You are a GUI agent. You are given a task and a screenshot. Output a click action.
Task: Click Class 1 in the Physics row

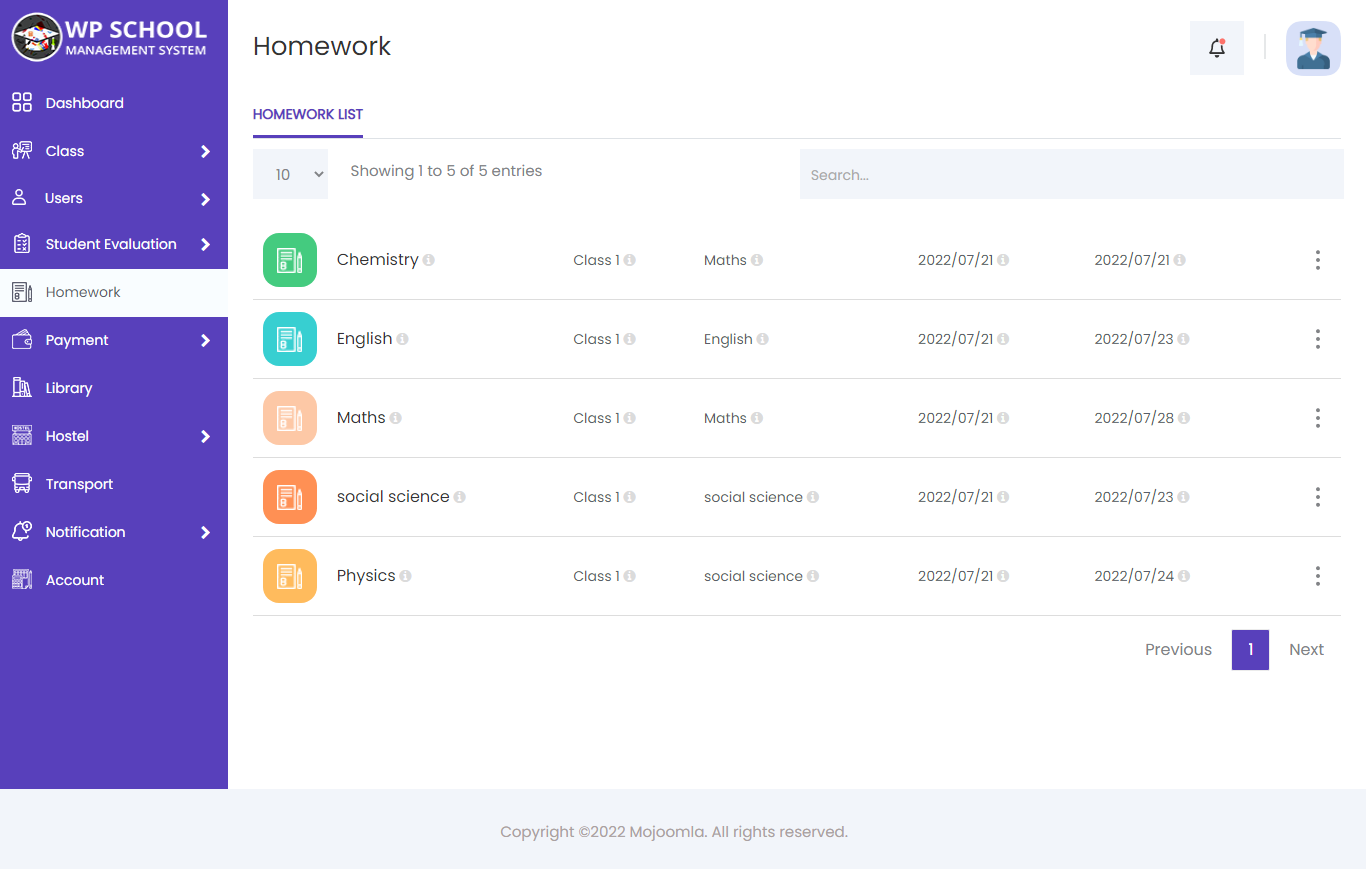pyautogui.click(x=596, y=576)
